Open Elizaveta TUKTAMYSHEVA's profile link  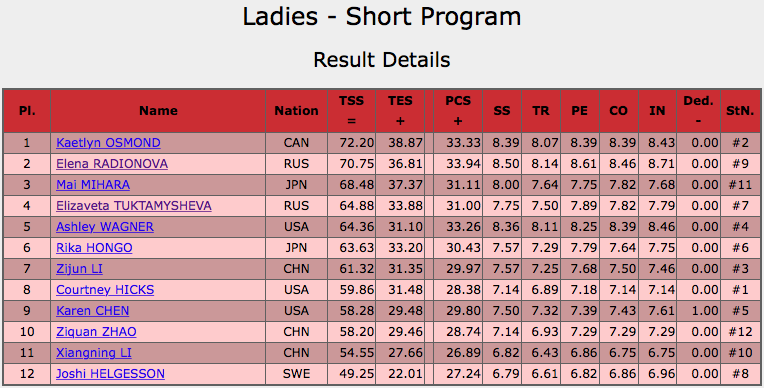coord(134,206)
